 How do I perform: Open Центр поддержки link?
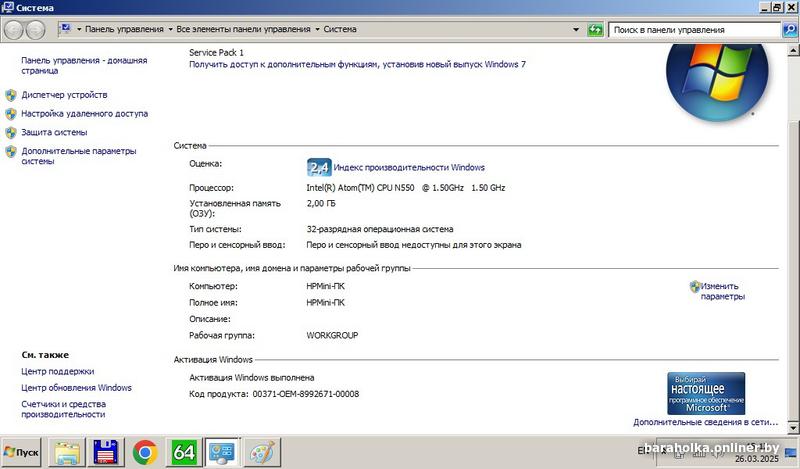pyautogui.click(x=58, y=372)
